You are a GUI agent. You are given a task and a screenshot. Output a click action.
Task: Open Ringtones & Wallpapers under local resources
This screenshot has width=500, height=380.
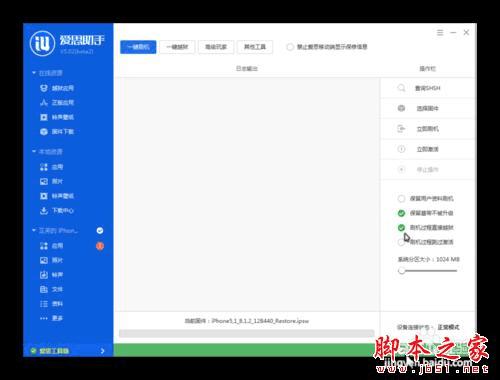coord(57,196)
